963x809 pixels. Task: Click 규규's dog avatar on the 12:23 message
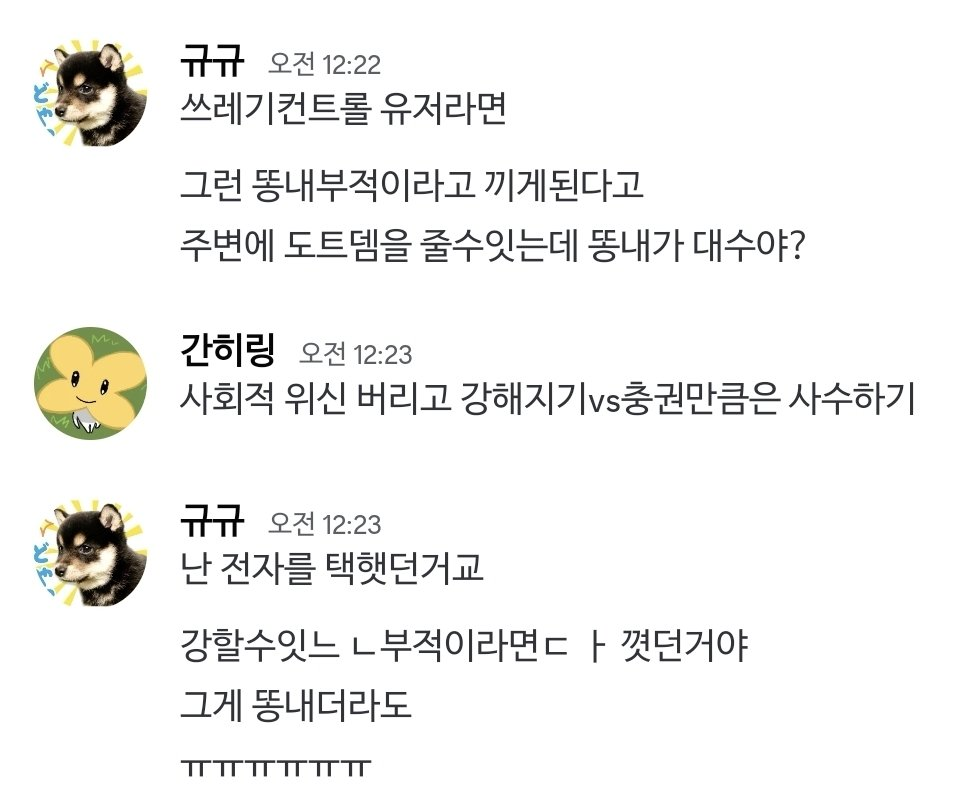[x=90, y=555]
